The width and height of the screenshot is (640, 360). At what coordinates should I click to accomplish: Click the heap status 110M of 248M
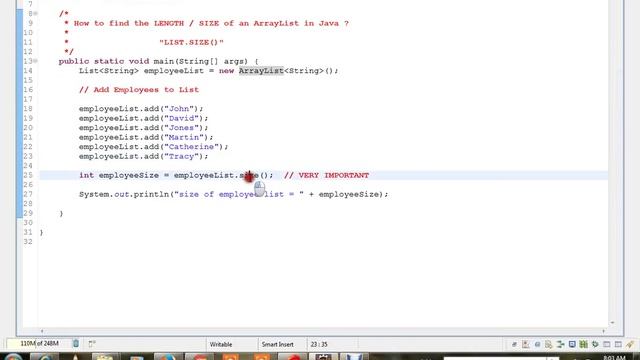39,344
